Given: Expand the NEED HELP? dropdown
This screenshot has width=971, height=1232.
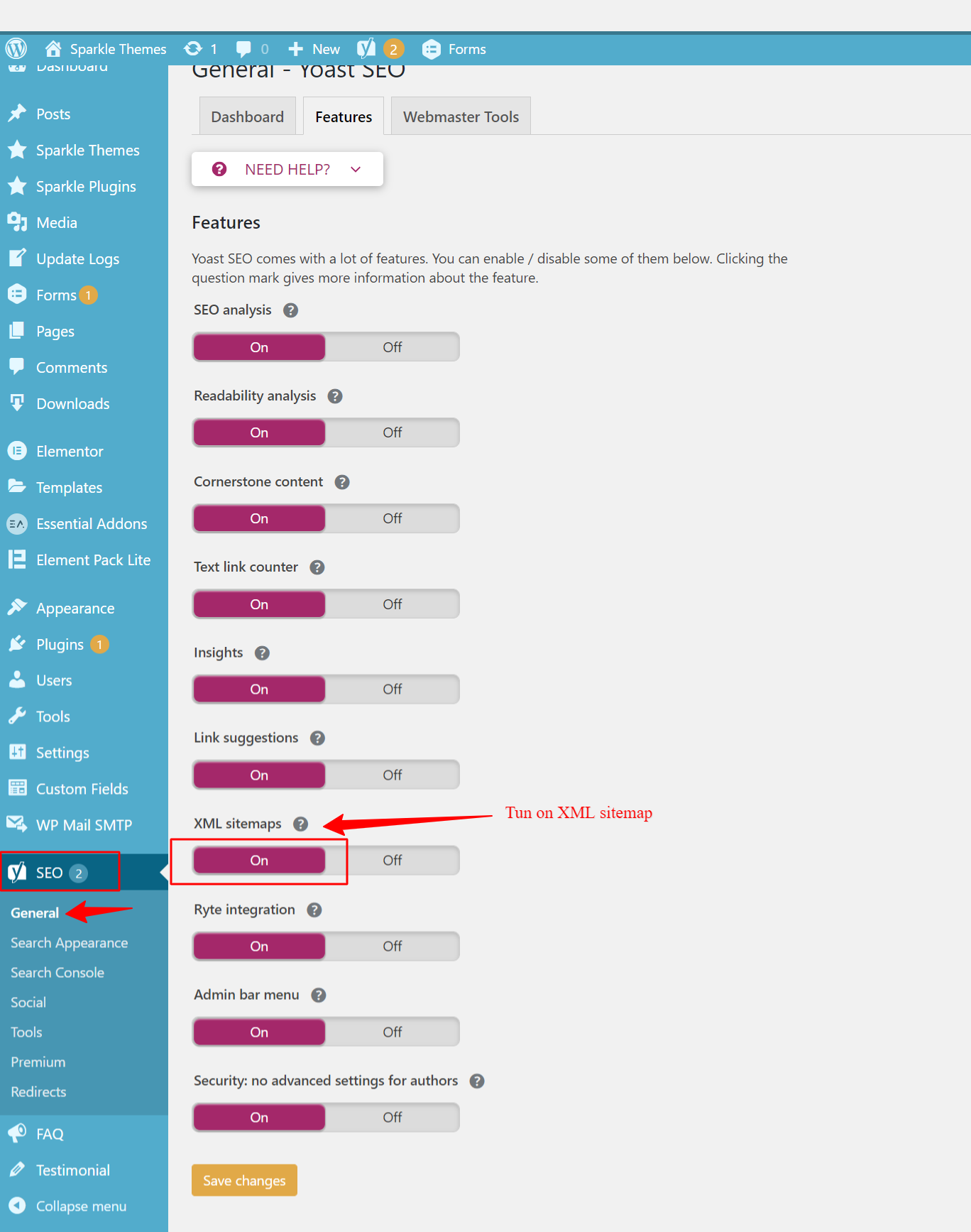Looking at the screenshot, I should click(x=287, y=169).
